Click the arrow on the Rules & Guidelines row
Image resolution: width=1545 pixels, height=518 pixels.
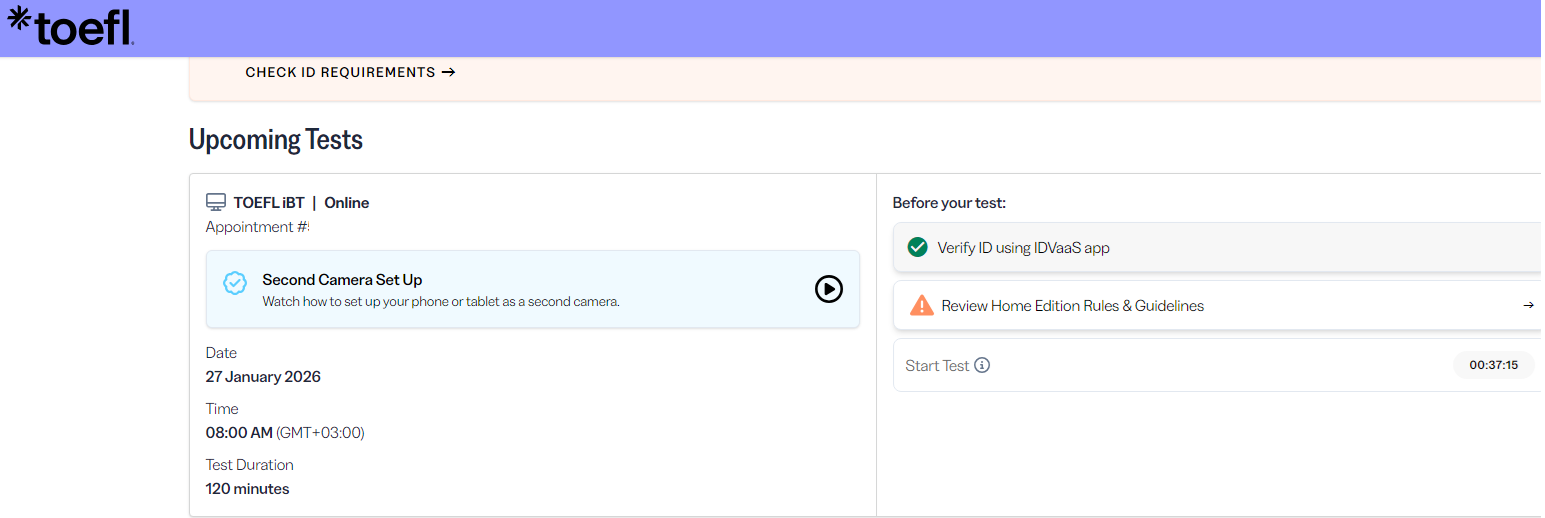pyautogui.click(x=1528, y=305)
